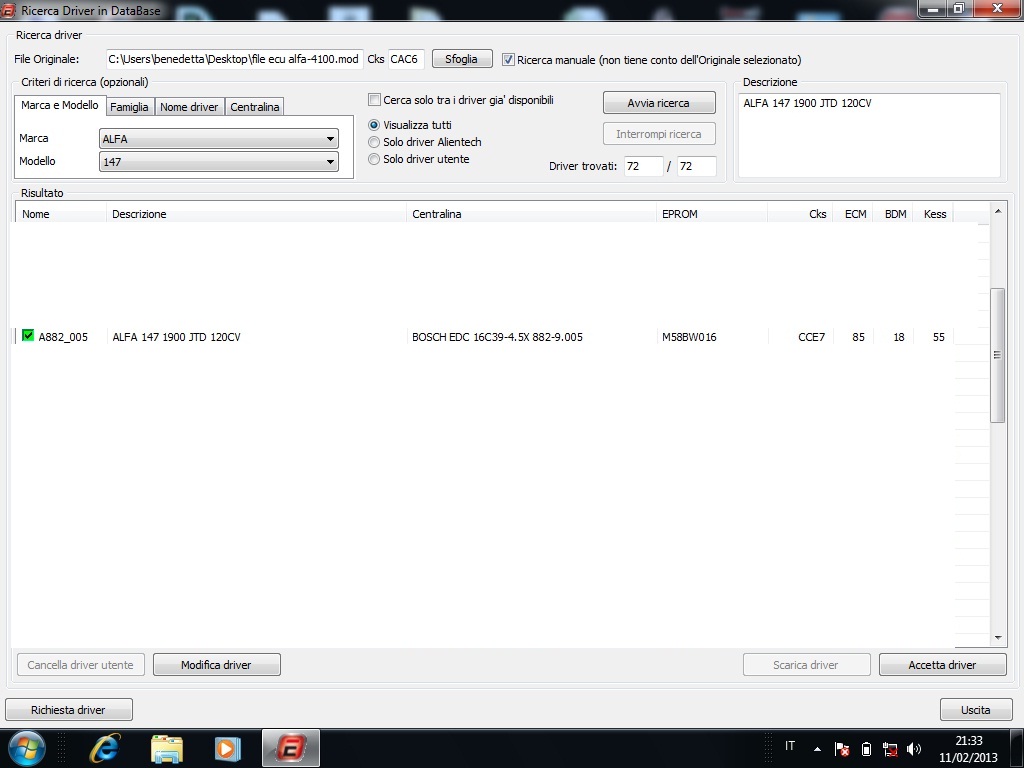Click the Sfoglia browse button
The height and width of the screenshot is (768, 1024).
(462, 59)
